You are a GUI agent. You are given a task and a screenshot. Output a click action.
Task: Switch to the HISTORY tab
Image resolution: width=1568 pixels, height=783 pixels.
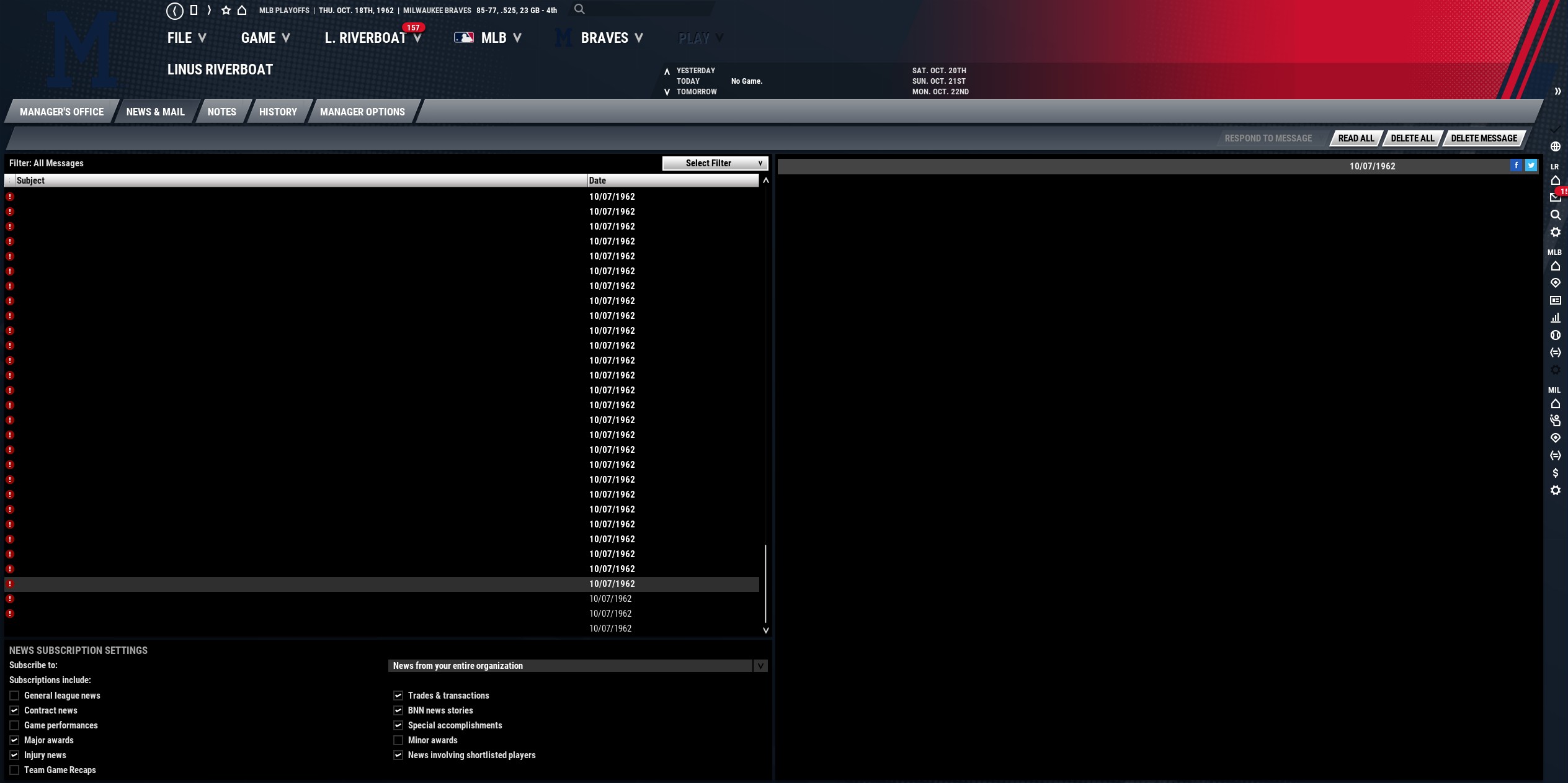click(278, 112)
